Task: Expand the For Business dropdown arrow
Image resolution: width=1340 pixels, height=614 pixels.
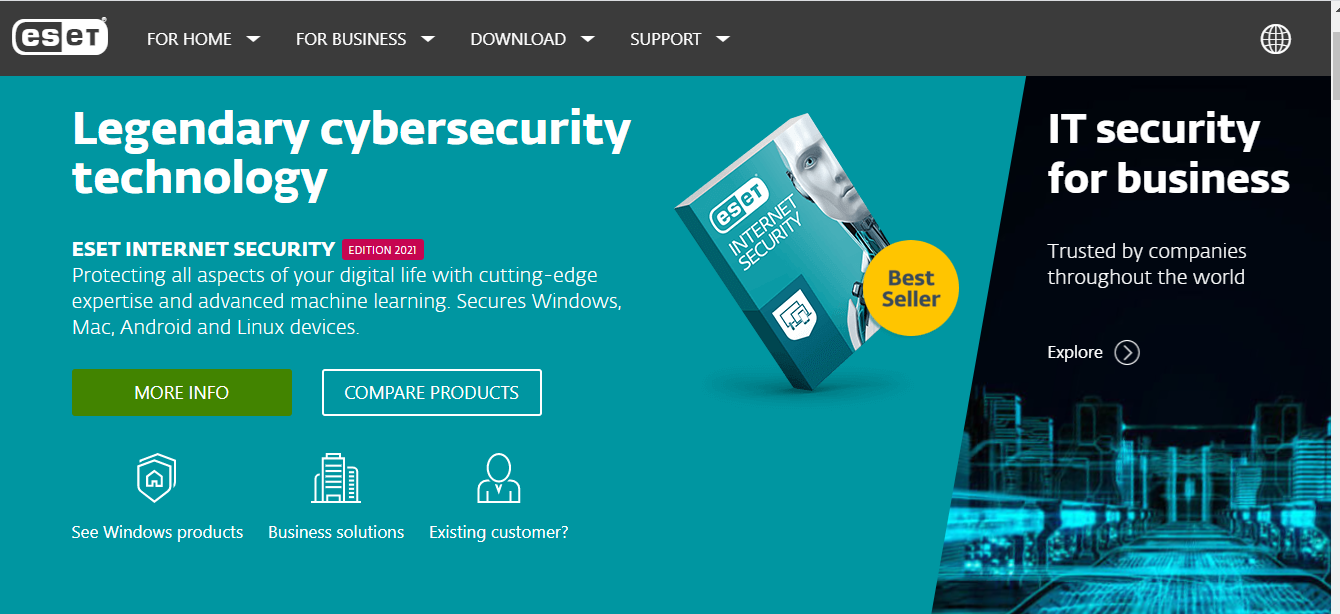Action: click(x=428, y=39)
